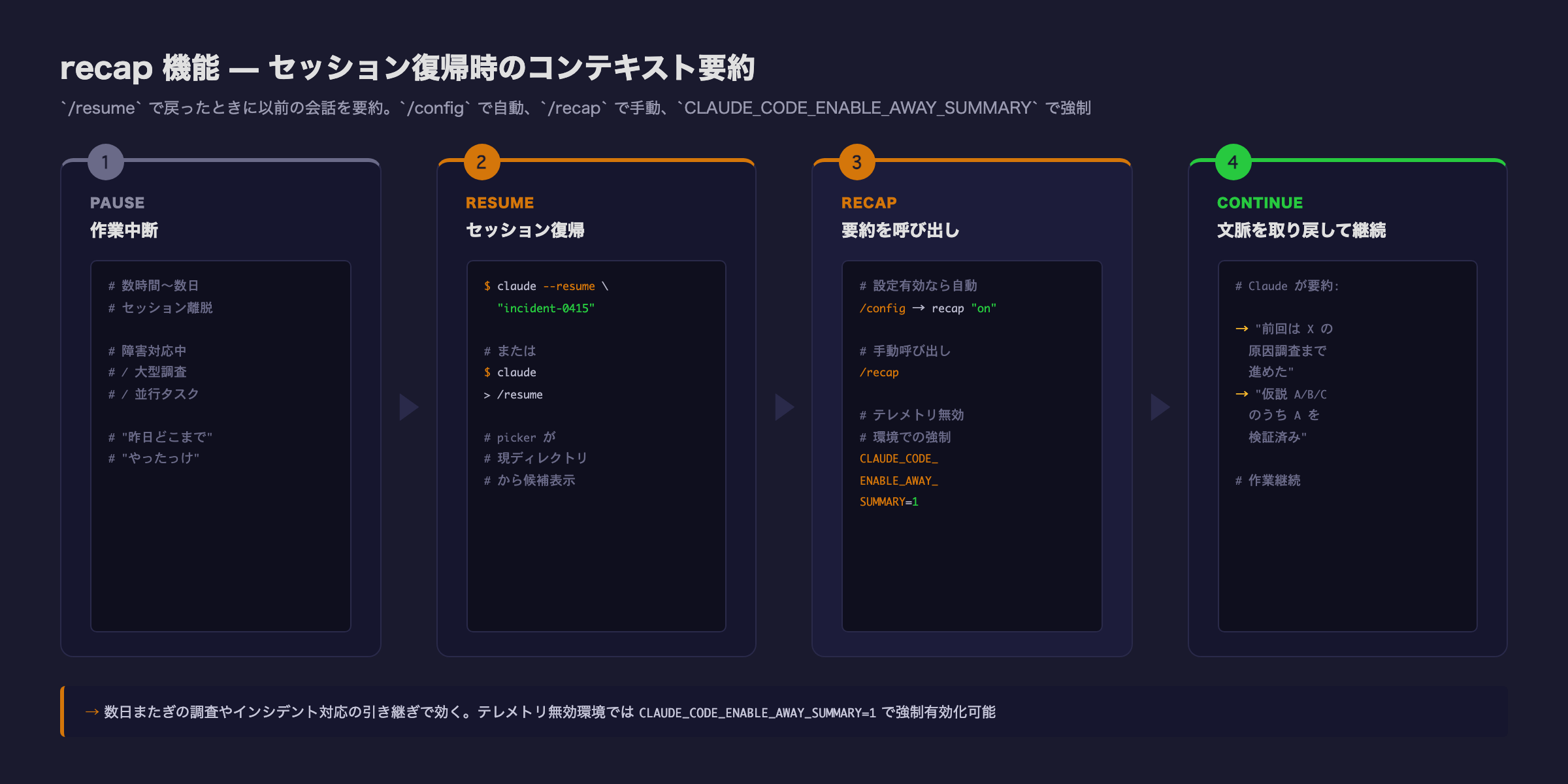Screen dimensions: 1568x784
Task: Click the comment "# Claude が要約:"
Action: (x=1287, y=286)
